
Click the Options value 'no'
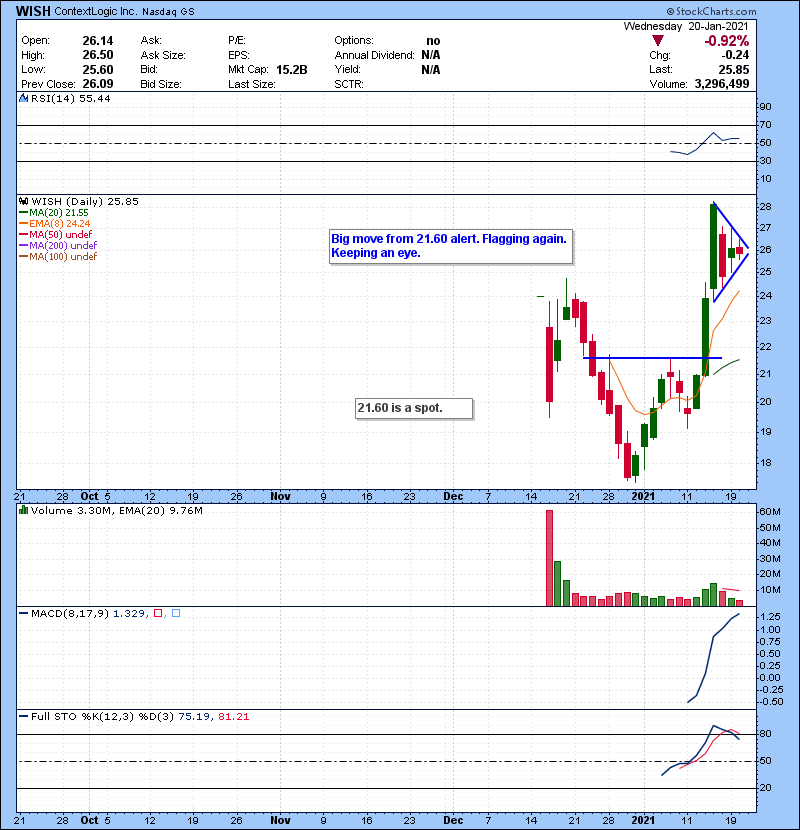tap(433, 41)
